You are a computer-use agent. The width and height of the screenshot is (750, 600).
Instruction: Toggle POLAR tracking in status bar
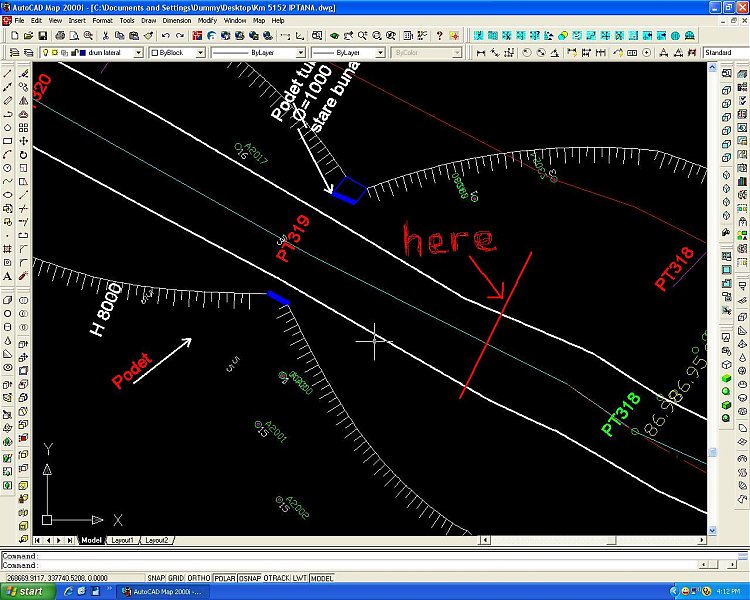point(223,578)
